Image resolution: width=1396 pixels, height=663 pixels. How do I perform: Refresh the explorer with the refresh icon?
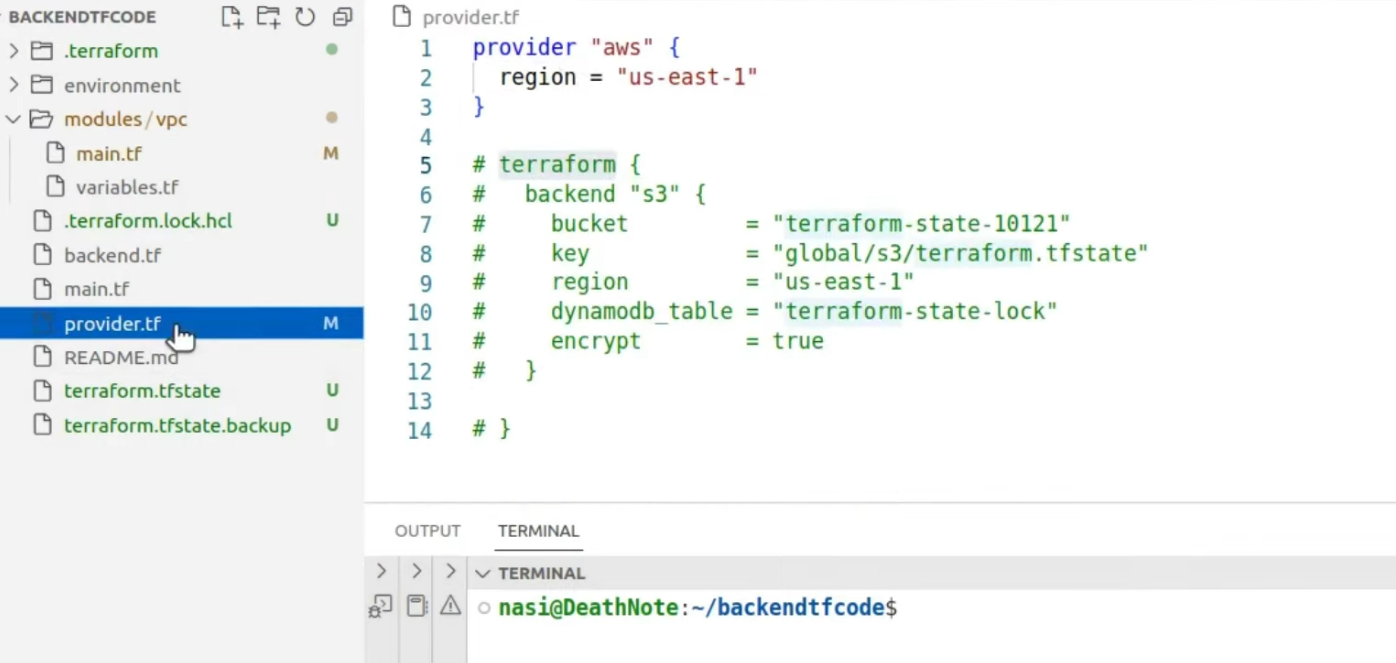pyautogui.click(x=305, y=17)
